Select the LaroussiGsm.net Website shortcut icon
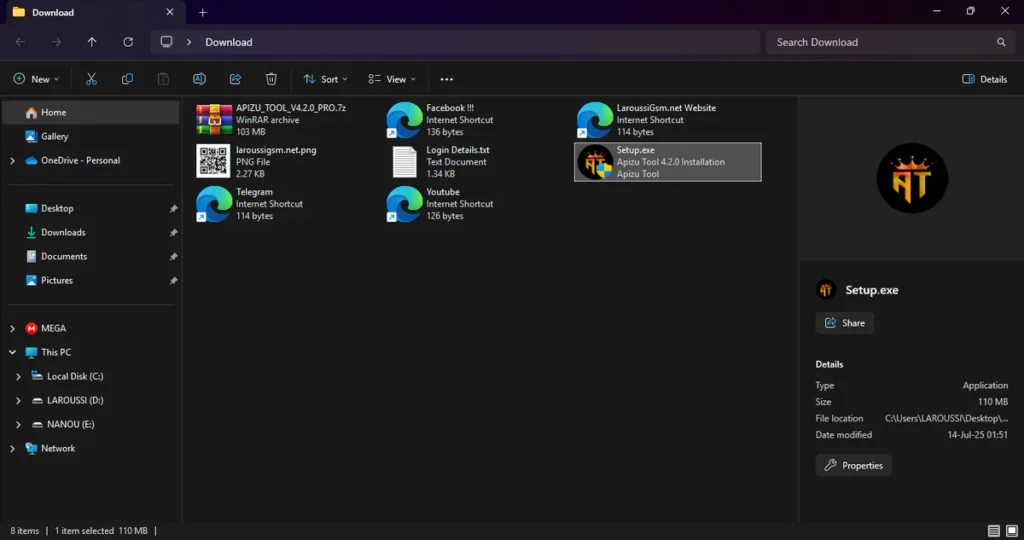This screenshot has width=1024, height=540. (594, 119)
